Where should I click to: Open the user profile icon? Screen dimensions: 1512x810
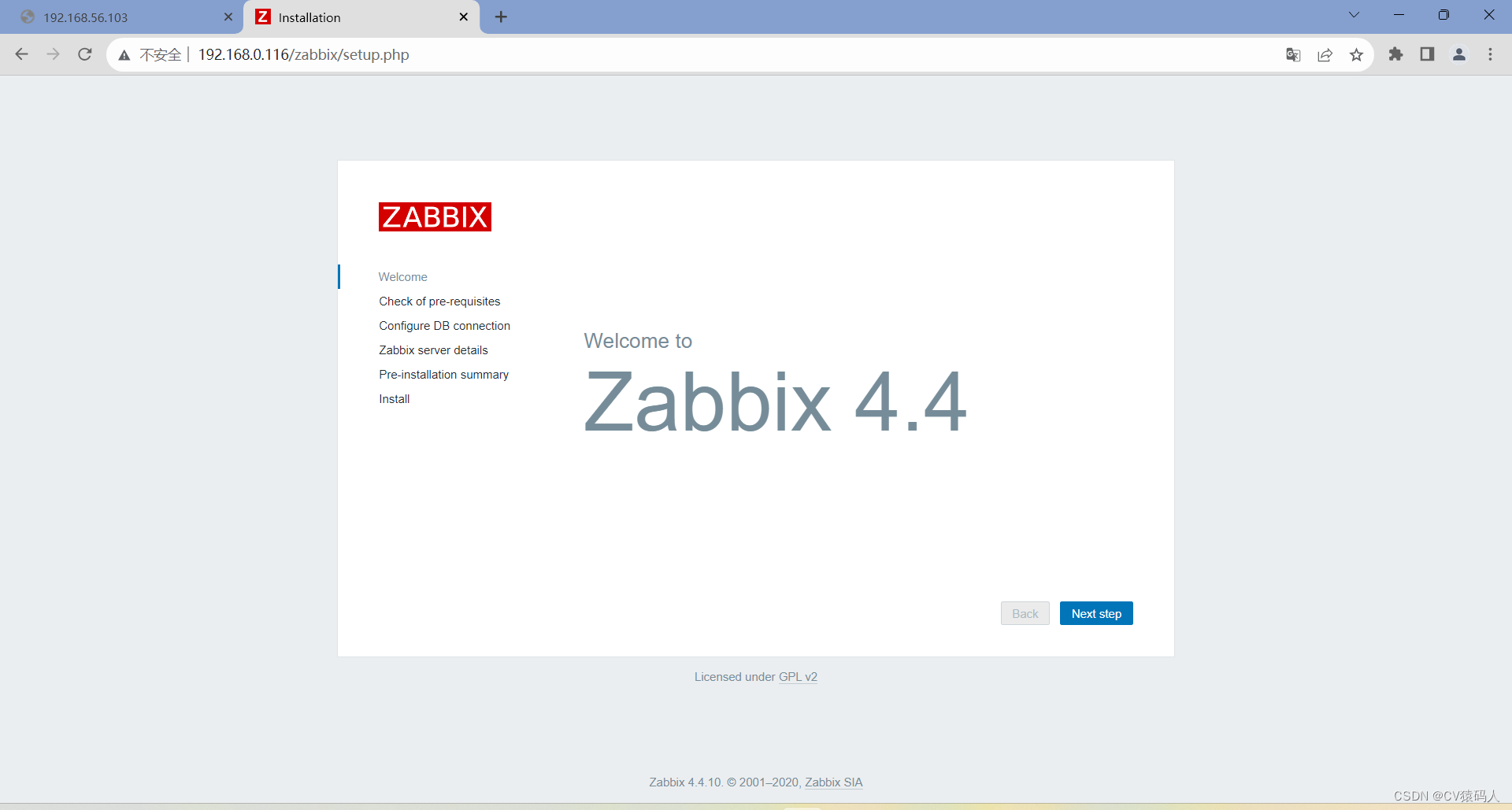click(1458, 54)
